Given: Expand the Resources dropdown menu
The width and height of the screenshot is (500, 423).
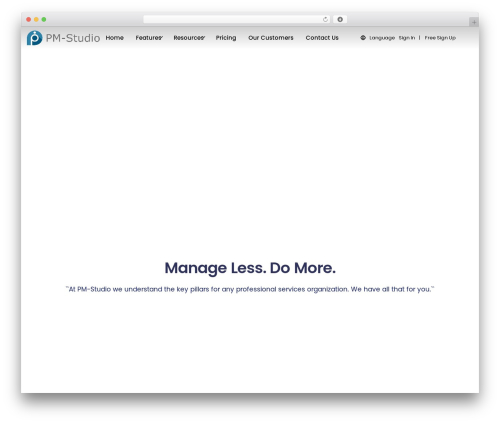Looking at the screenshot, I should click(x=189, y=38).
